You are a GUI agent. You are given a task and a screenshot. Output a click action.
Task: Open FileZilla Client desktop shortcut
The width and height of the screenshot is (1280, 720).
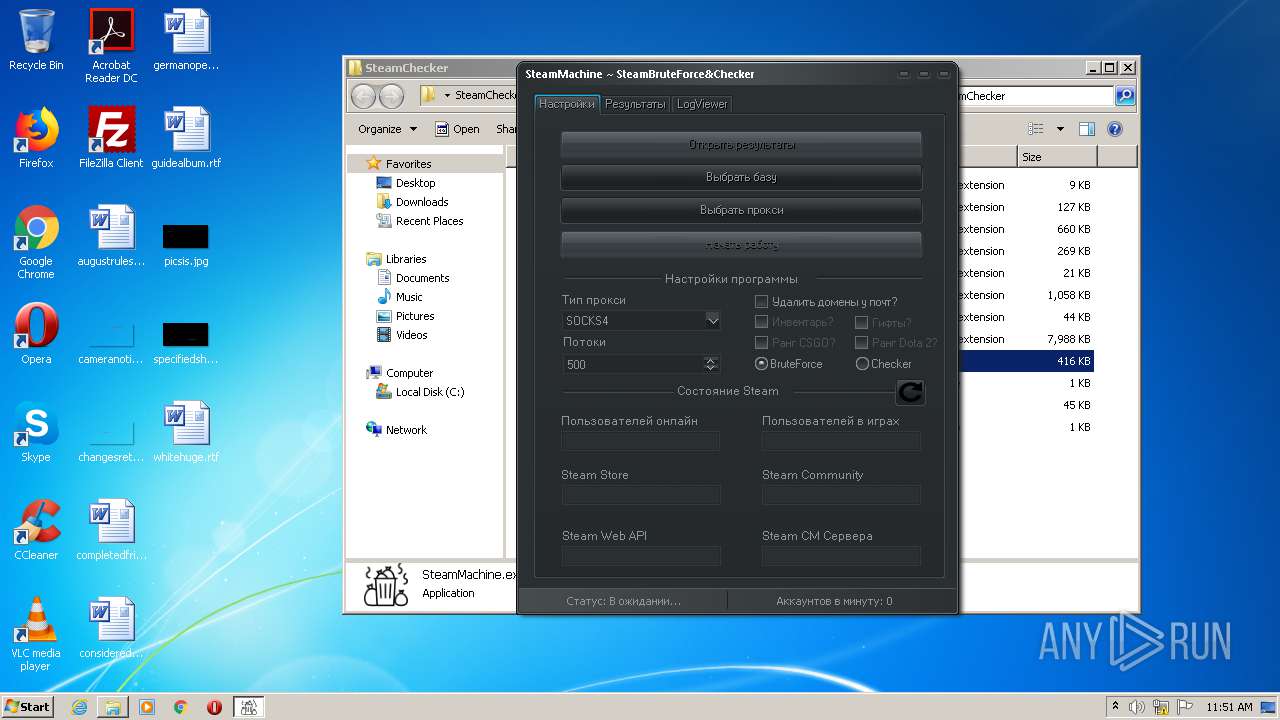(x=111, y=138)
